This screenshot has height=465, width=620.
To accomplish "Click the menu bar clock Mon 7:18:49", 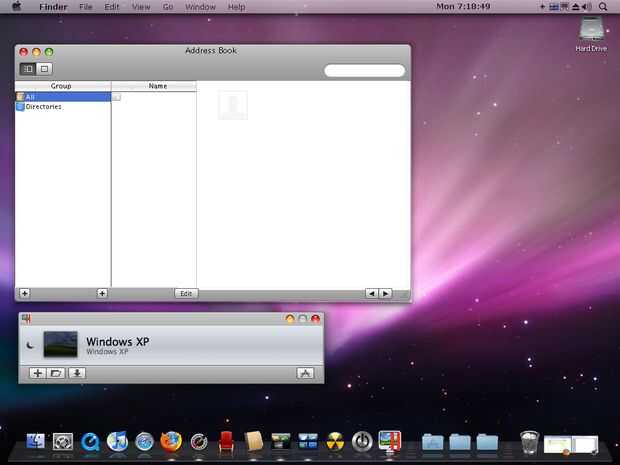I will 463,6.
